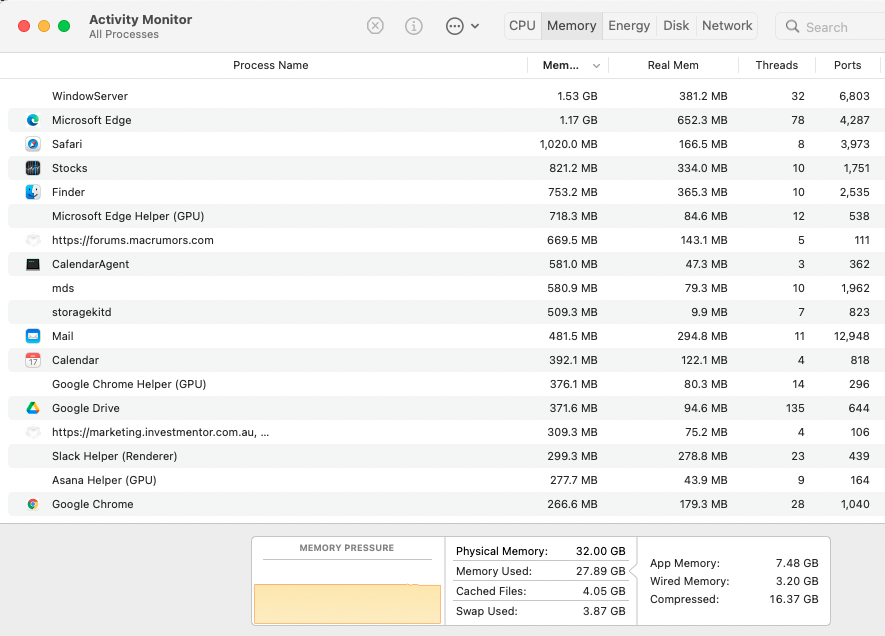885x636 pixels.
Task: Click the Safari 1,020.0 MB memory value
Action: point(568,144)
